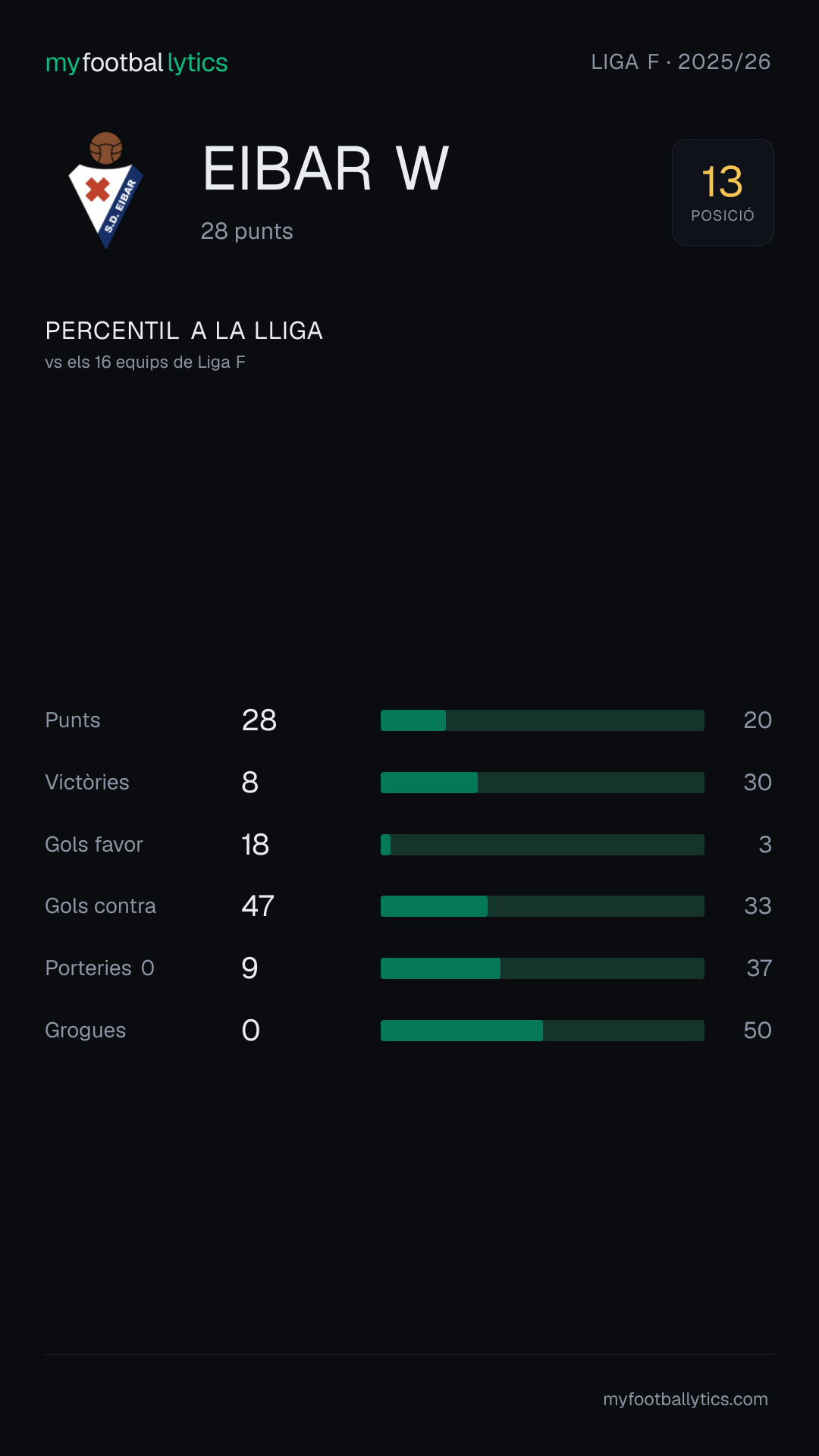The height and width of the screenshot is (1456, 819).
Task: Click the 28 punts subtitle
Action: tap(246, 231)
